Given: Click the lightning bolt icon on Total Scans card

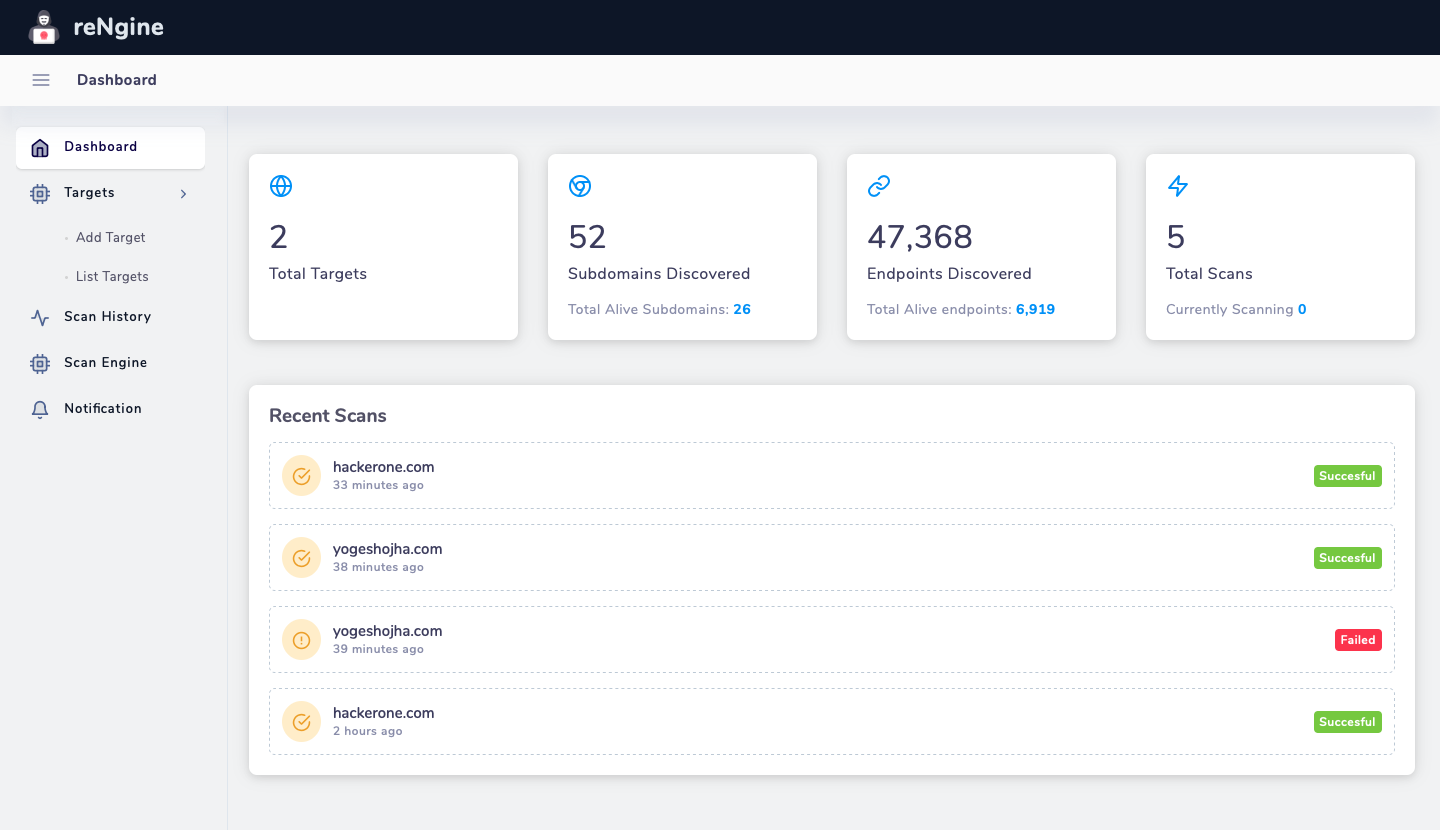Looking at the screenshot, I should [1178, 186].
